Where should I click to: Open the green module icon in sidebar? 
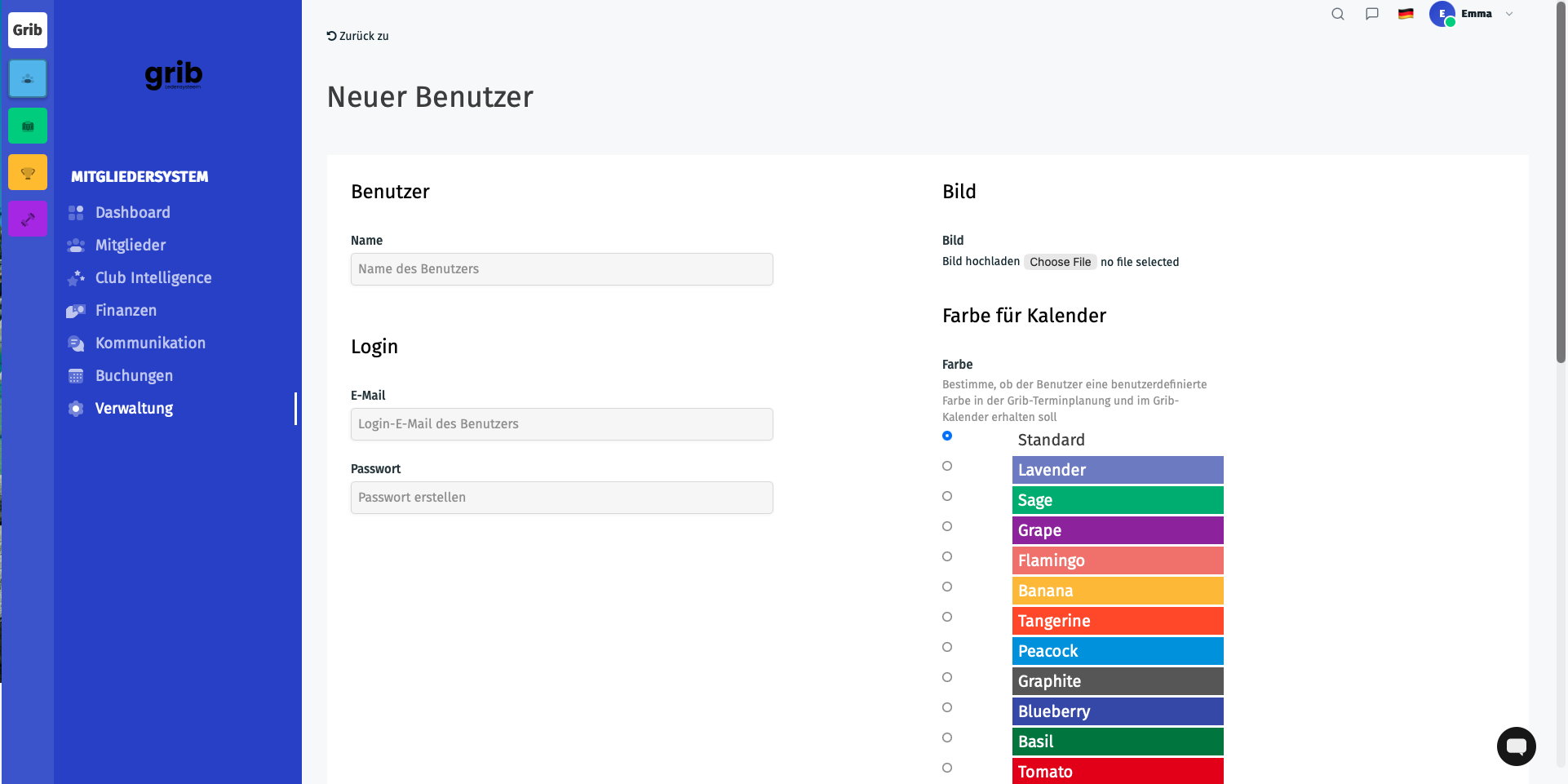coord(28,126)
